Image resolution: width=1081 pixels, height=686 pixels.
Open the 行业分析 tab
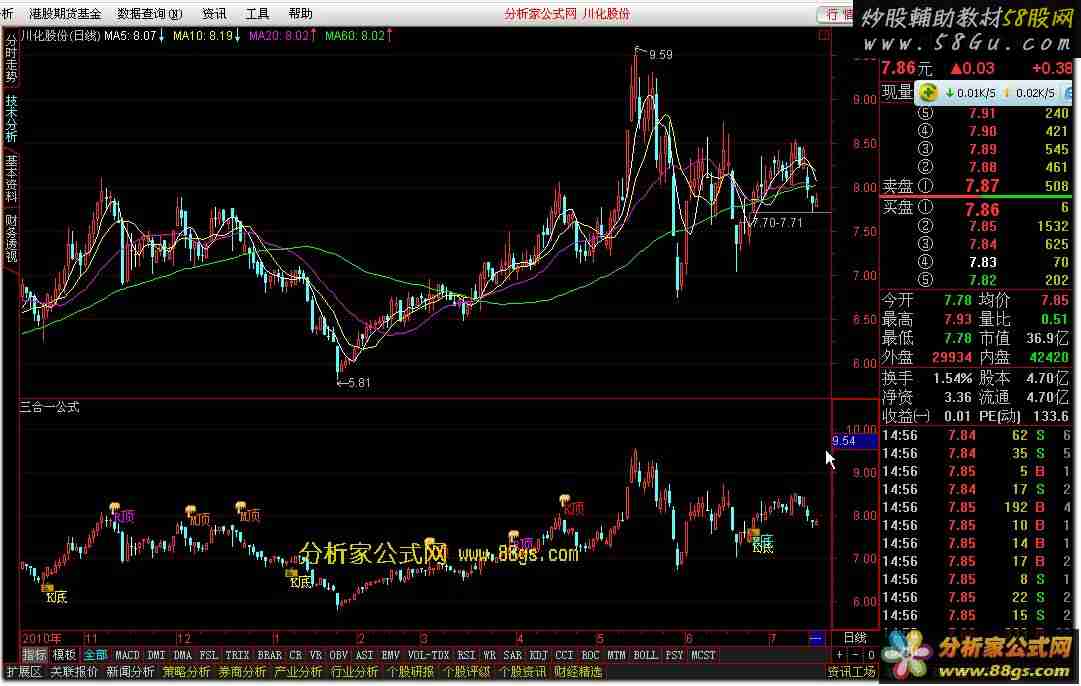pyautogui.click(x=355, y=672)
